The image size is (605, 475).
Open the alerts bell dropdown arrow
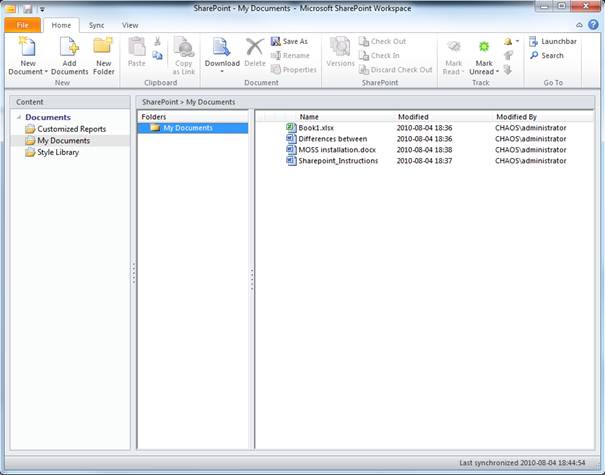517,41
